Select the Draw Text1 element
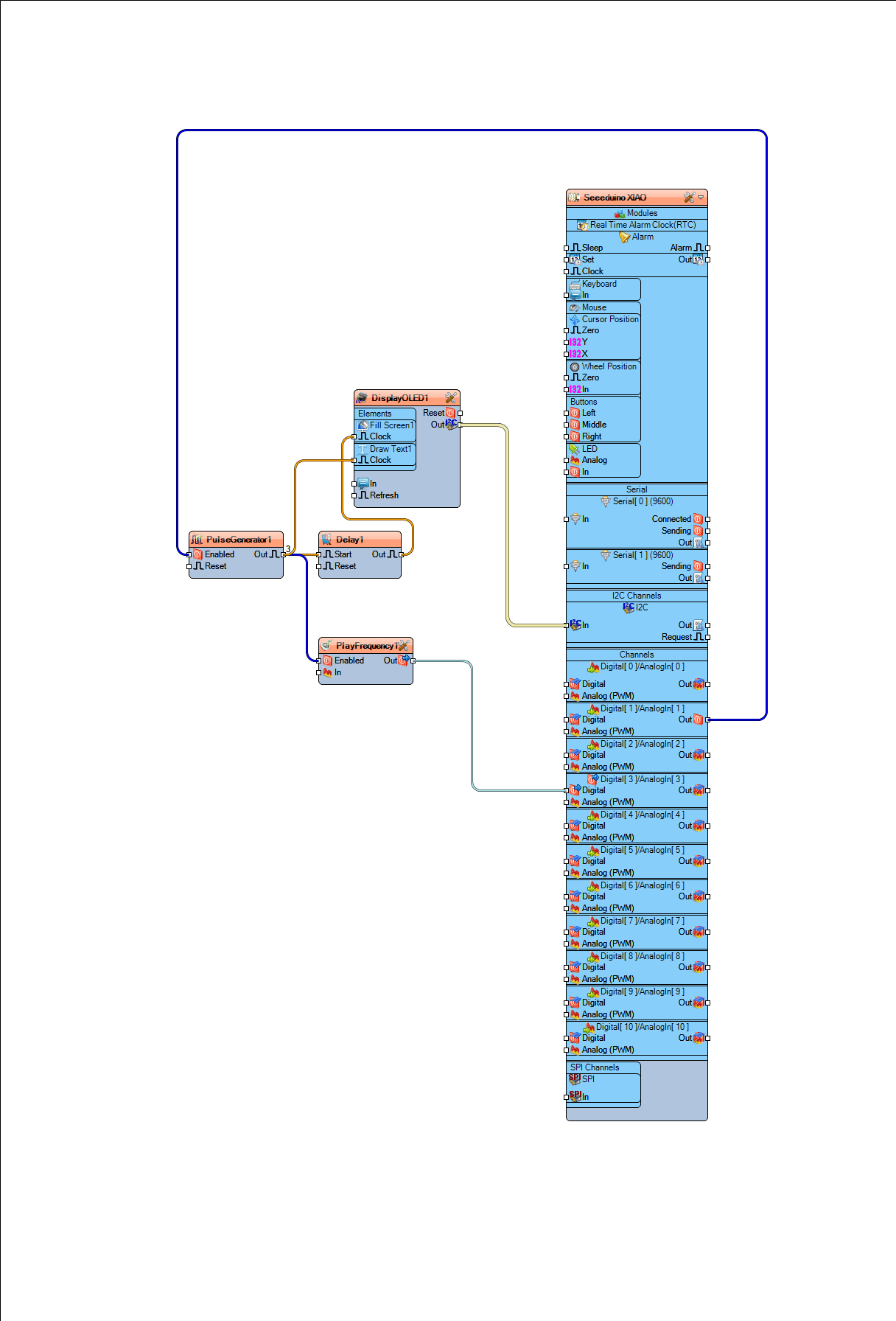 coord(385,449)
